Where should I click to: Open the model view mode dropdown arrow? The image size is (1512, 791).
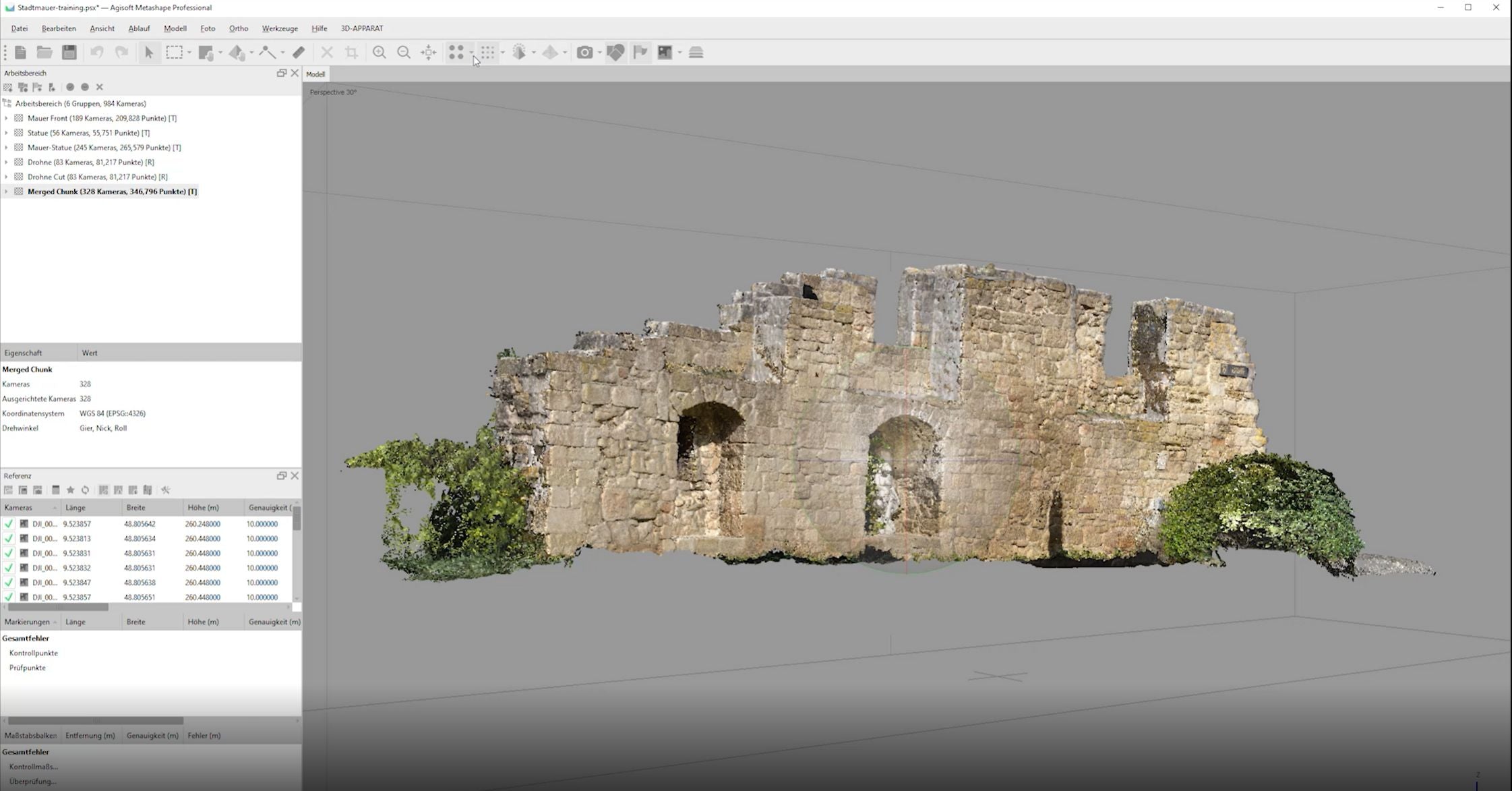(534, 53)
